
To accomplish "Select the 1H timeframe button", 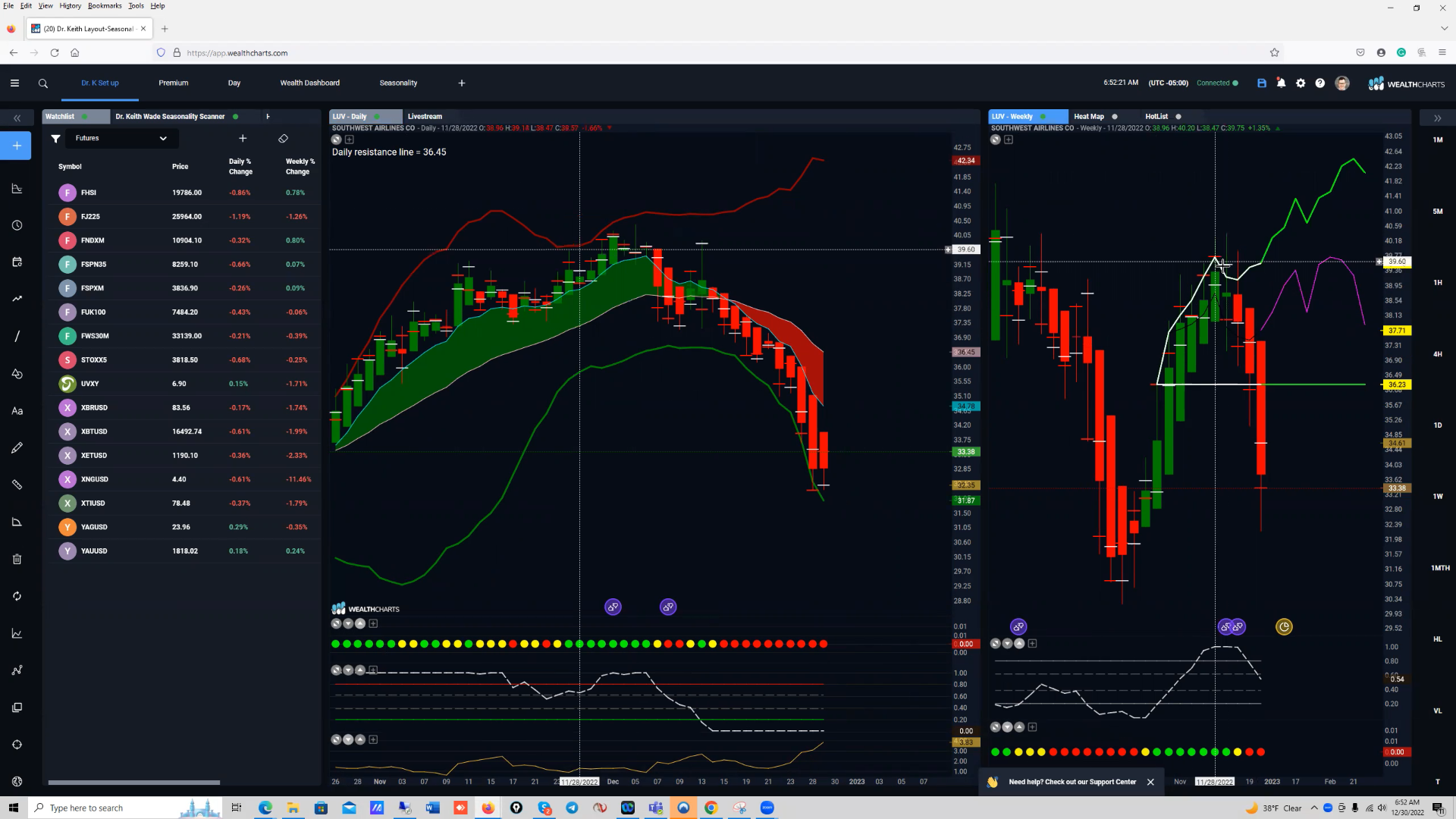I will (1438, 283).
